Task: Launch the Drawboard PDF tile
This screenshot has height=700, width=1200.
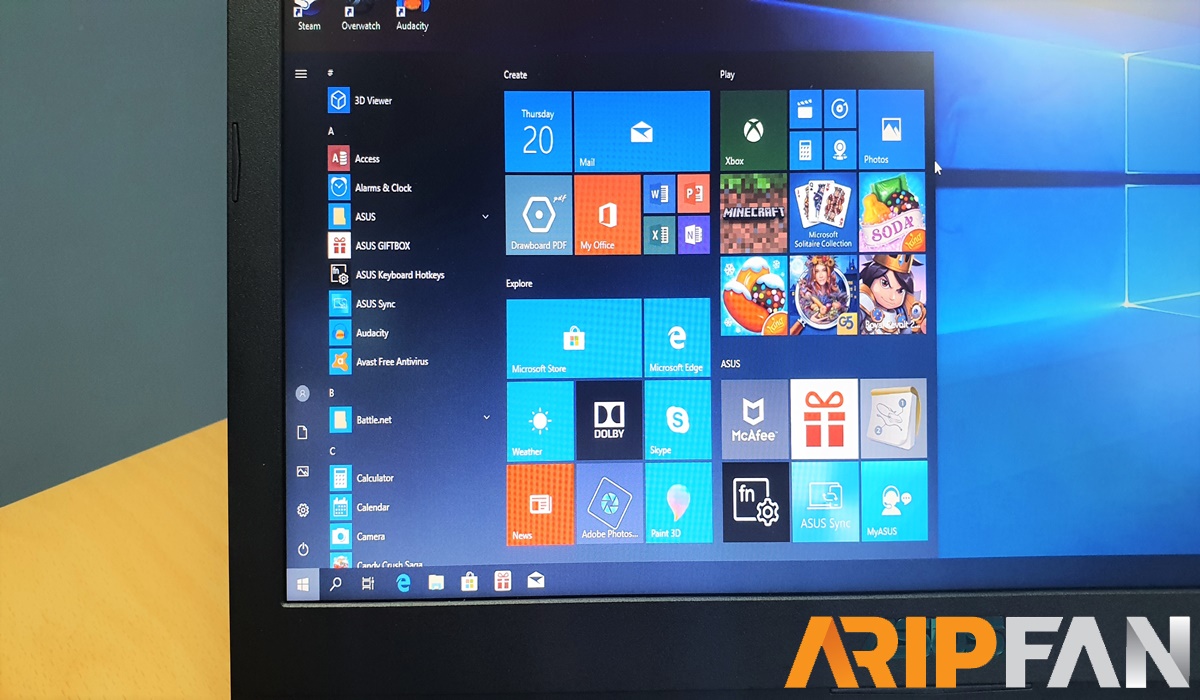Action: tap(538, 214)
